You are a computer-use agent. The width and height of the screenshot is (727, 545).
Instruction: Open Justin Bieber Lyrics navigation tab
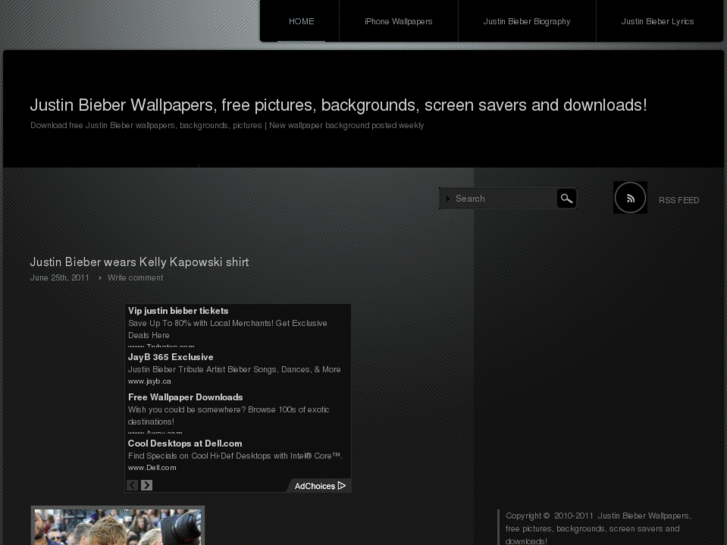(657, 21)
